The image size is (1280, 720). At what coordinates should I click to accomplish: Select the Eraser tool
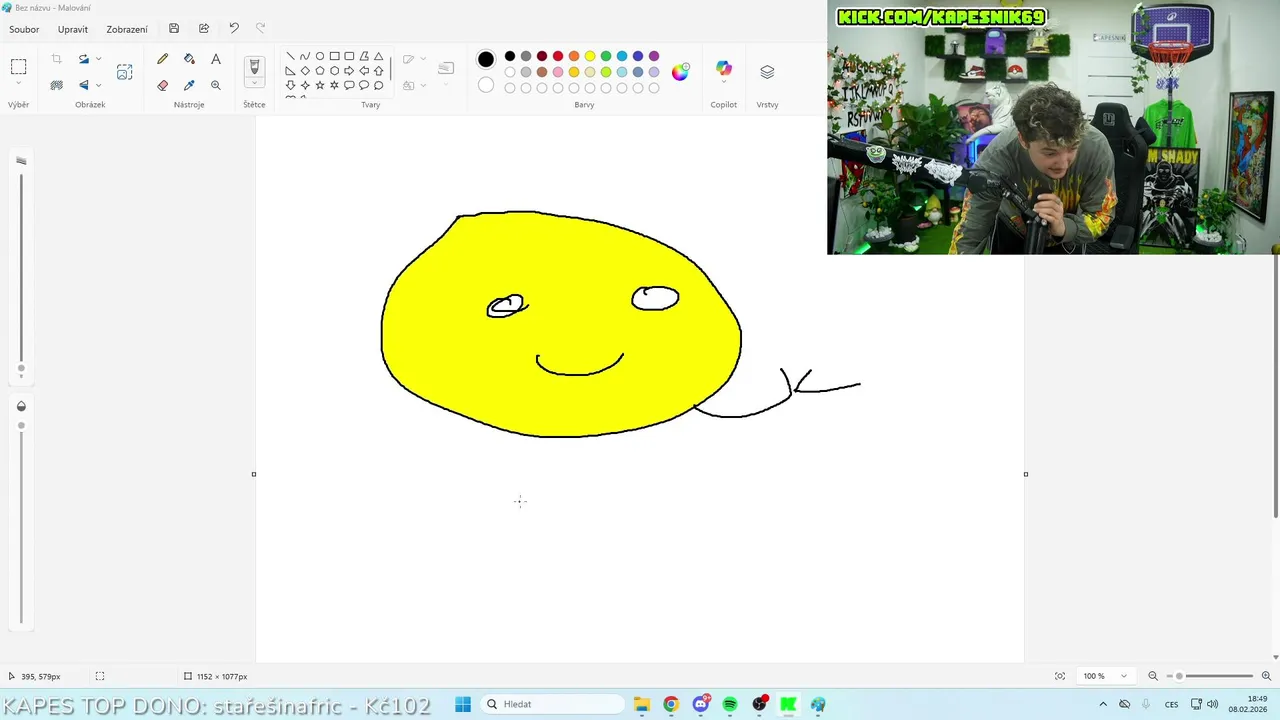[163, 85]
